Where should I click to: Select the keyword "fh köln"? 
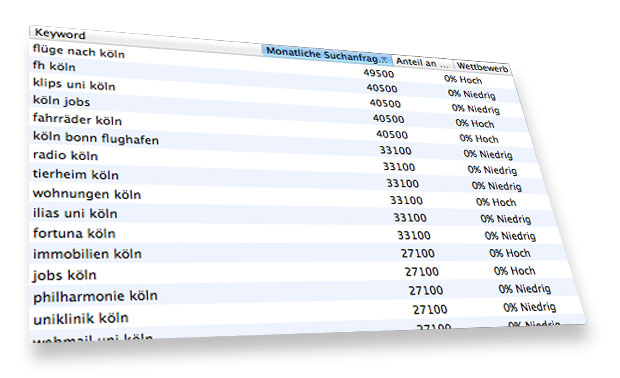(x=54, y=66)
